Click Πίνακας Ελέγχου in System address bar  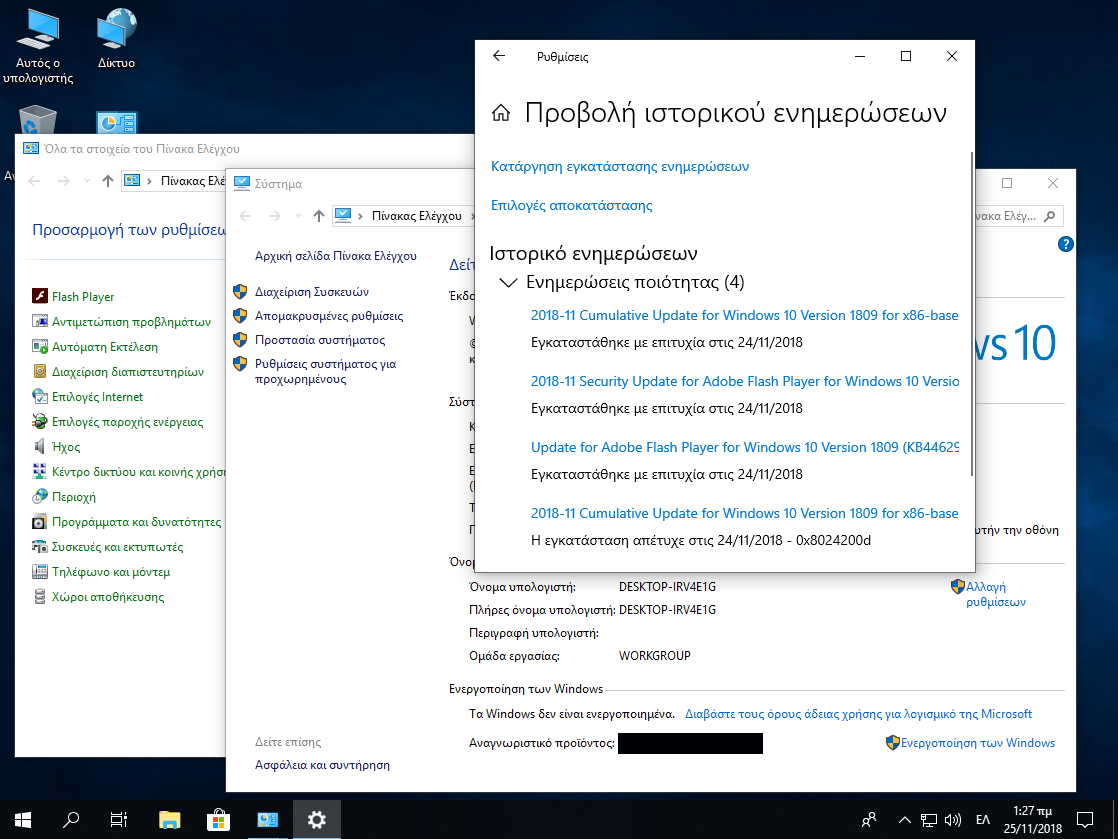416,216
